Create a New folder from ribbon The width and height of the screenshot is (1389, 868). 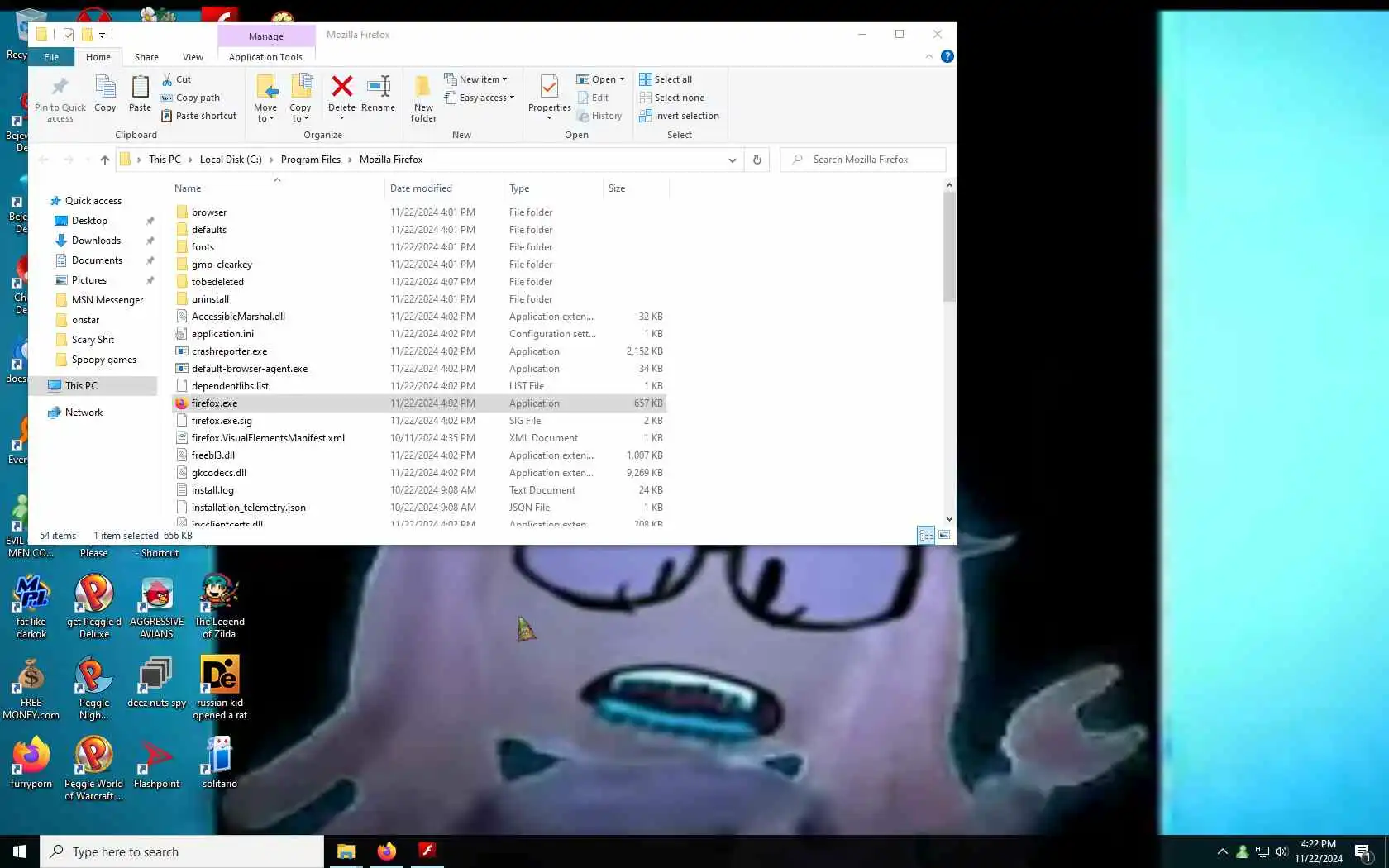[x=423, y=98]
